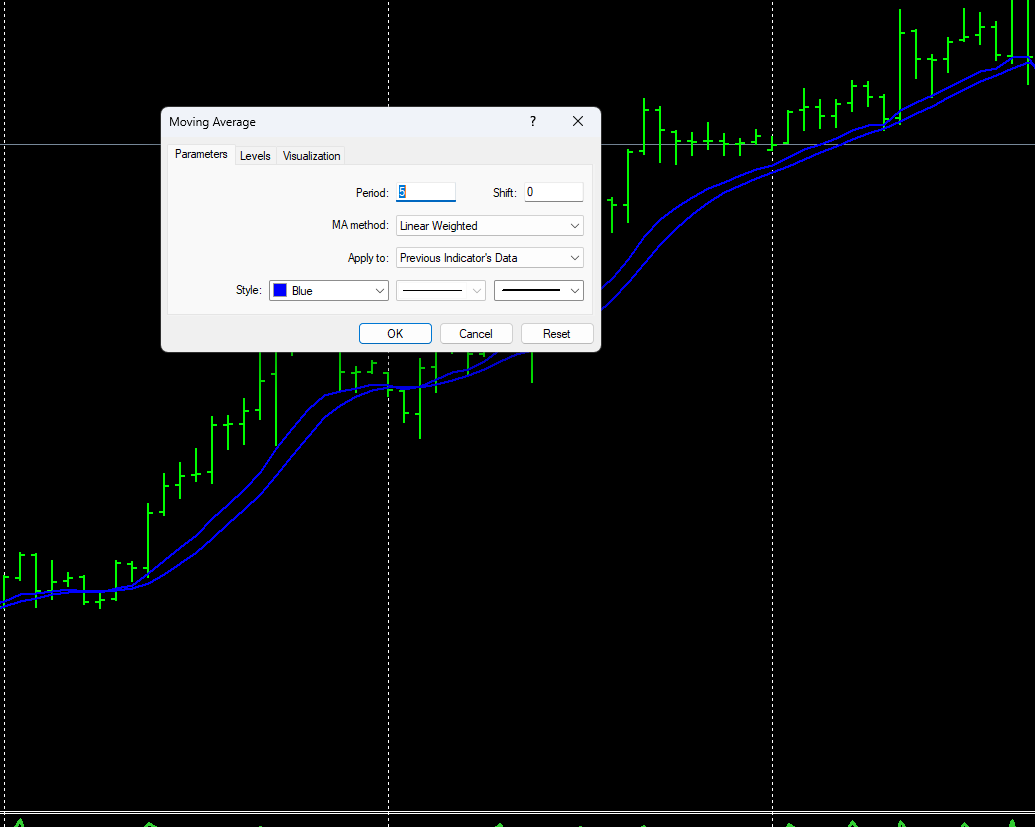1035x827 pixels.
Task: Open the line style dropdown
Action: coord(441,290)
